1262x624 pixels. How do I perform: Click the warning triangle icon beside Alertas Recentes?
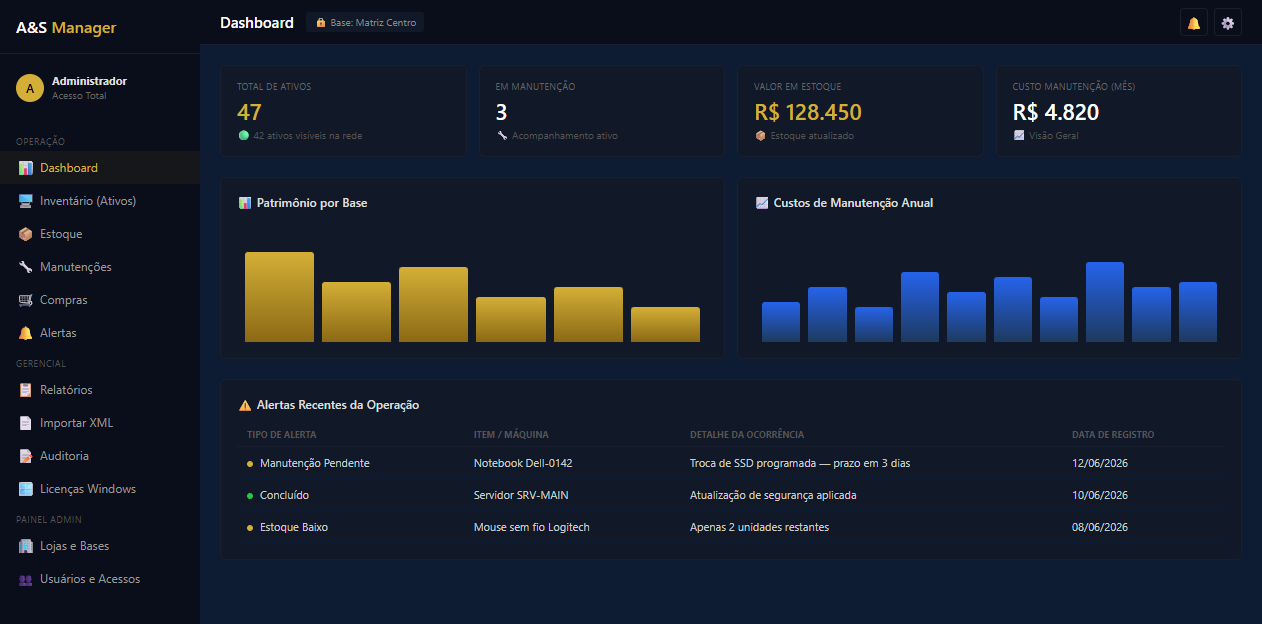click(x=245, y=405)
